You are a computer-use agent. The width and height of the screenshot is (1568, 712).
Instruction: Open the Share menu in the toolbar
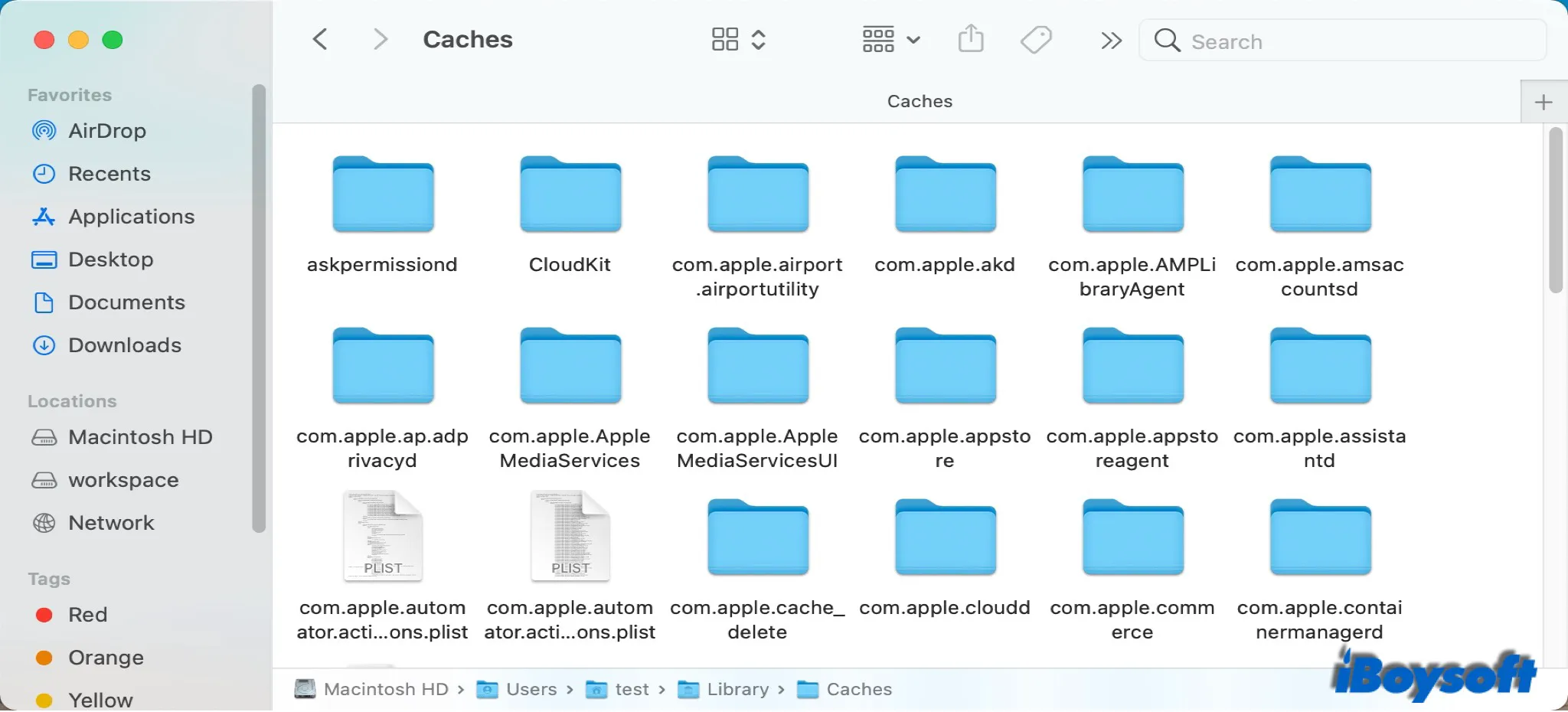click(x=971, y=39)
